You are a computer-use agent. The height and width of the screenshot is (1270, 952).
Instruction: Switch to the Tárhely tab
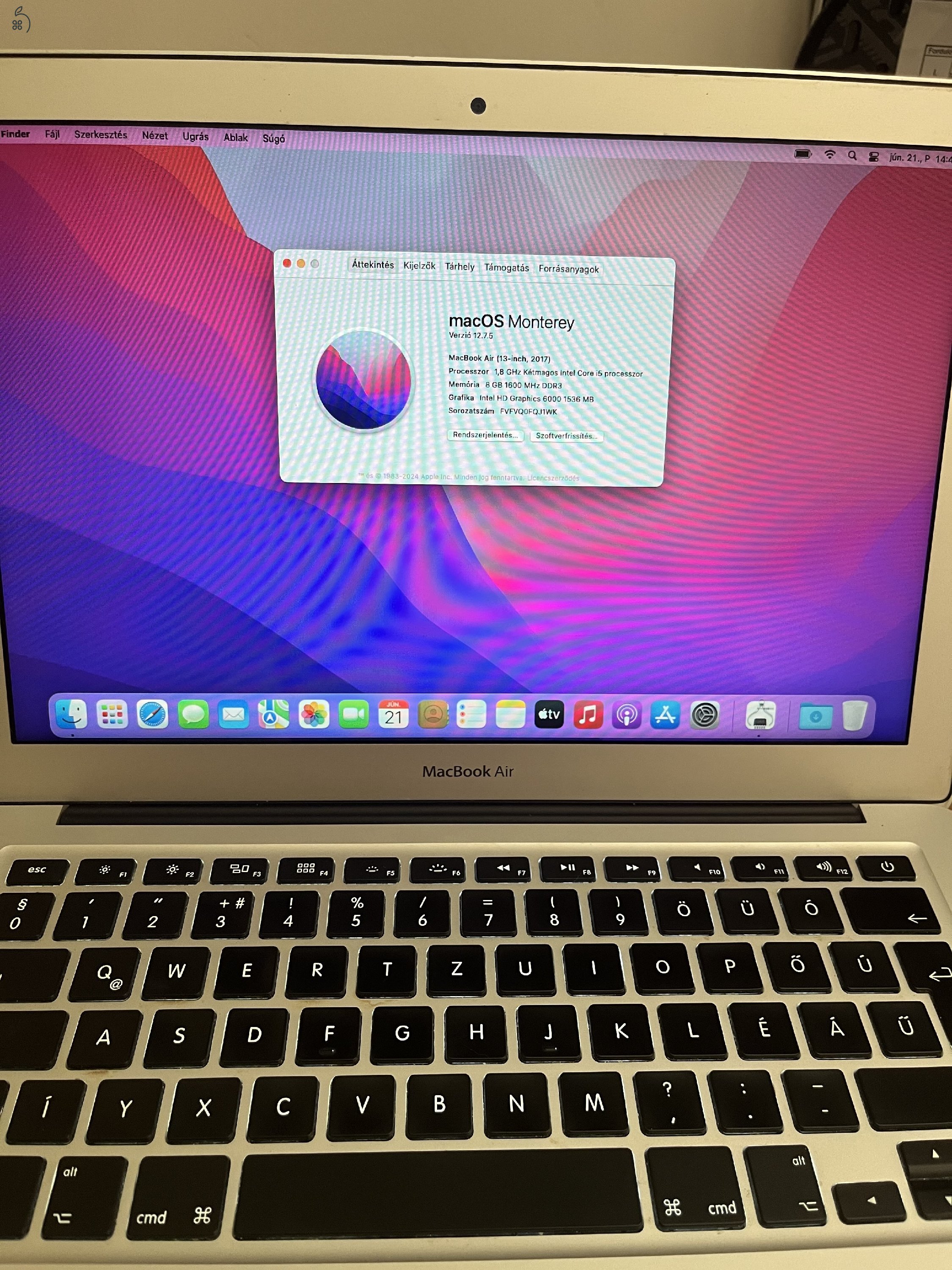tap(459, 266)
